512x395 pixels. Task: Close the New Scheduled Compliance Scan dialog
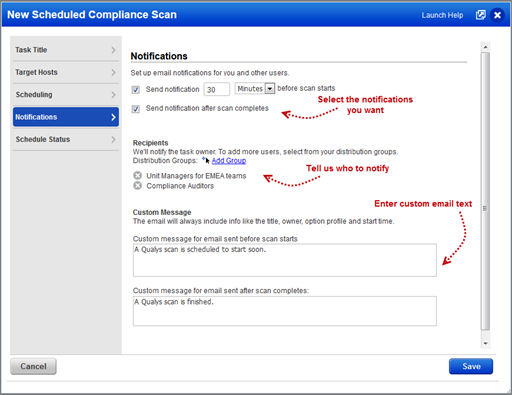pyautogui.click(x=497, y=15)
